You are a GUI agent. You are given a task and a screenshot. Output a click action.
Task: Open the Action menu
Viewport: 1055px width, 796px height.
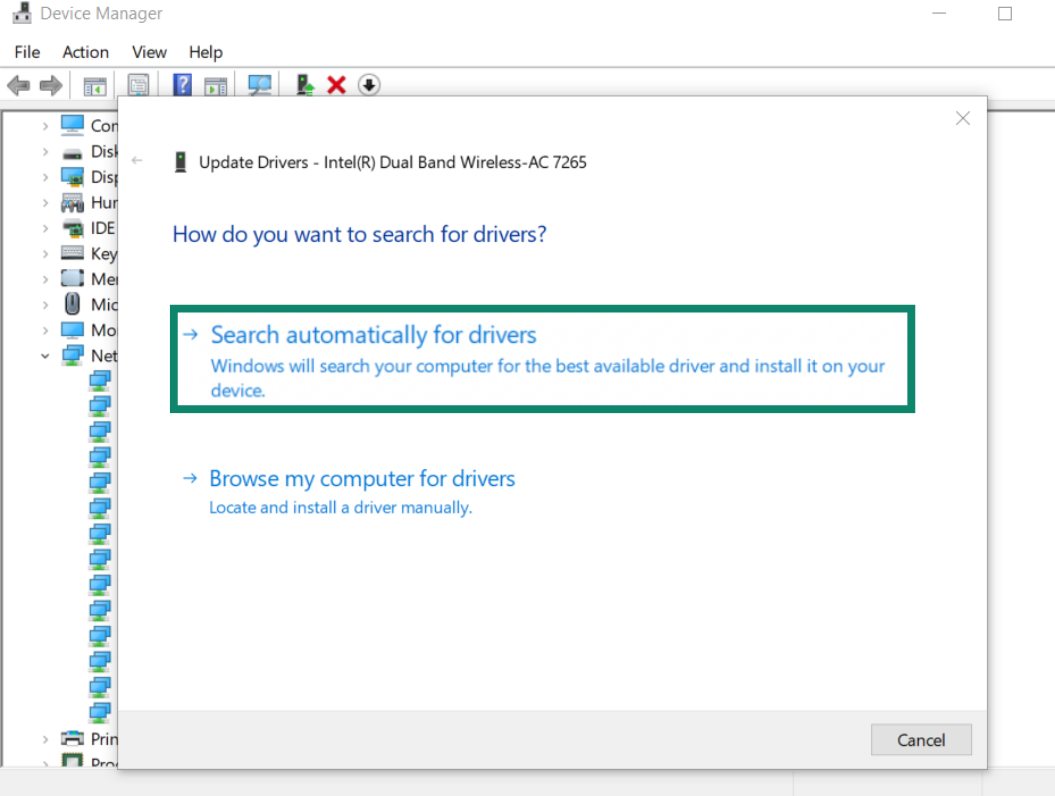[x=85, y=52]
